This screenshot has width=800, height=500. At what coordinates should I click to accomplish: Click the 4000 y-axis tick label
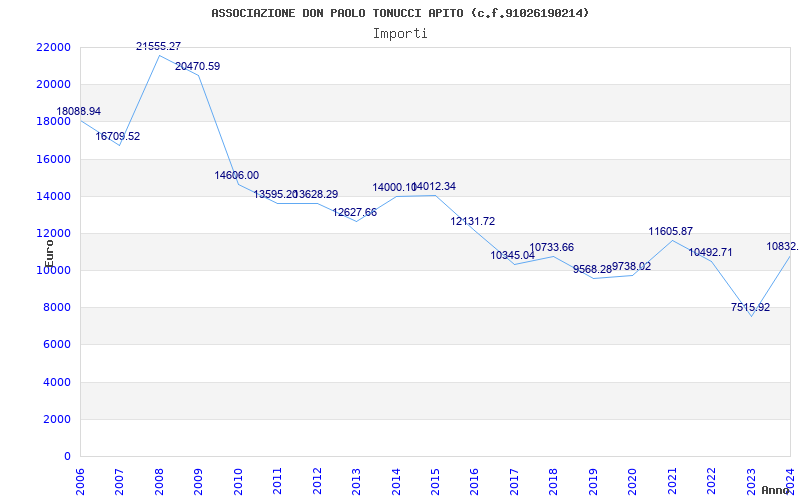coord(56,382)
